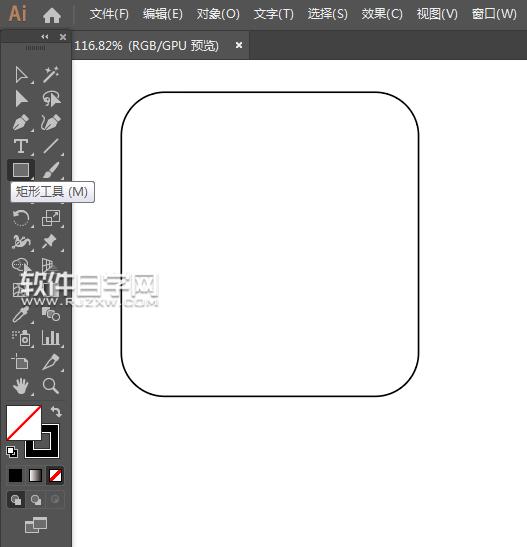Click the fill color swatch
This screenshot has width=527, height=547.
click(24, 422)
